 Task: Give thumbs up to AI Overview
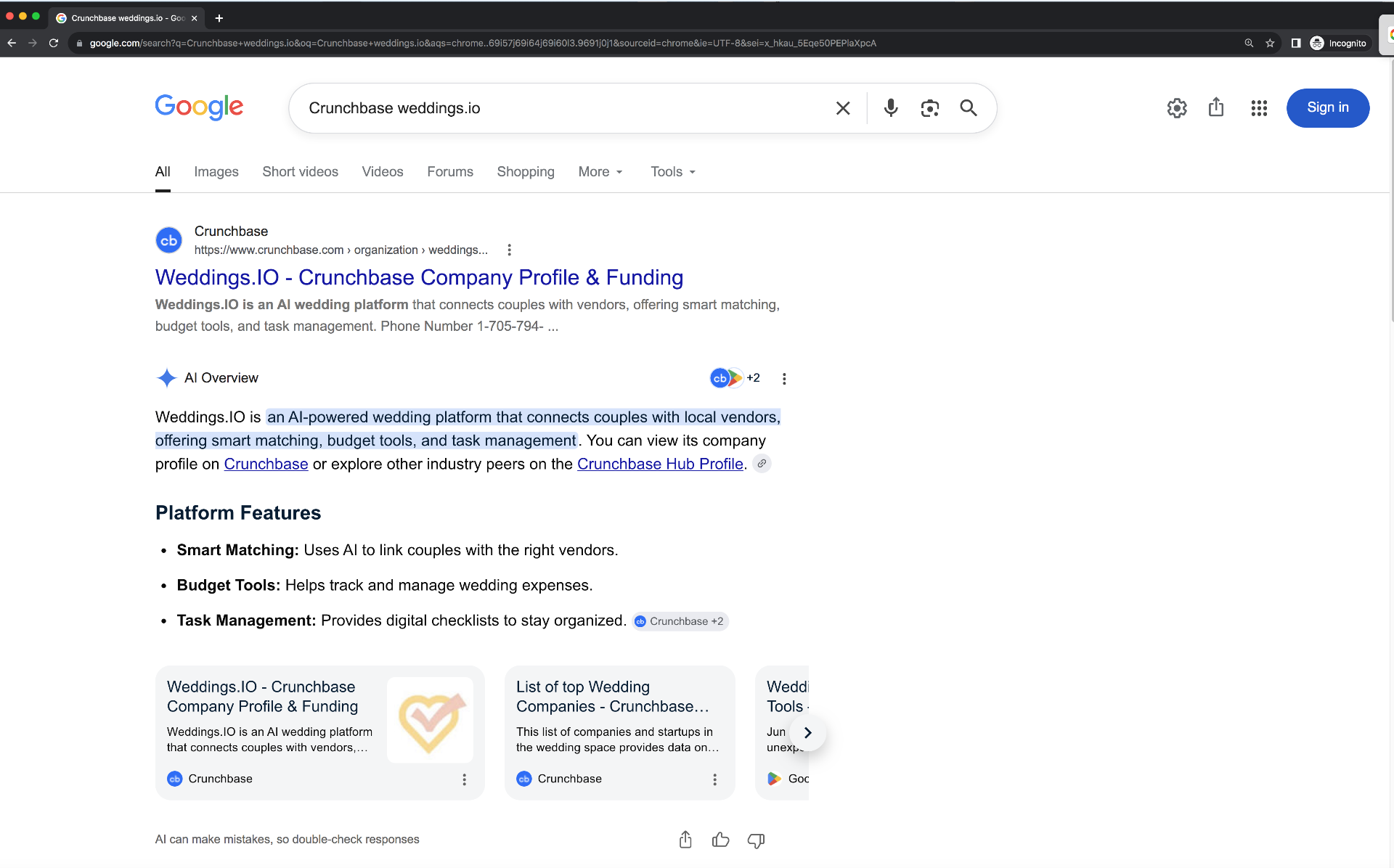tap(720, 840)
